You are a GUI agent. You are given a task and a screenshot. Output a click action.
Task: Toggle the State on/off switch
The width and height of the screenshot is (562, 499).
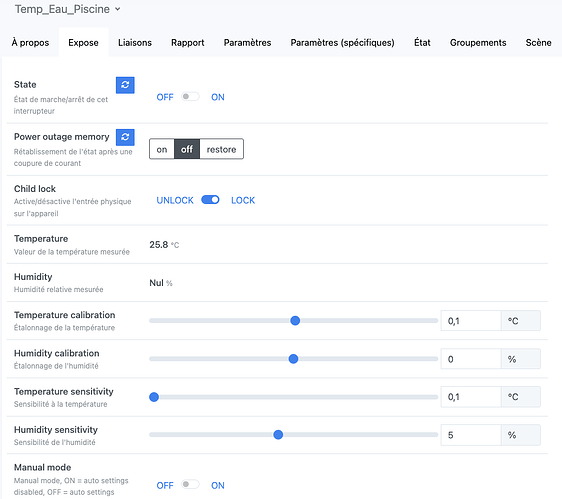point(190,97)
